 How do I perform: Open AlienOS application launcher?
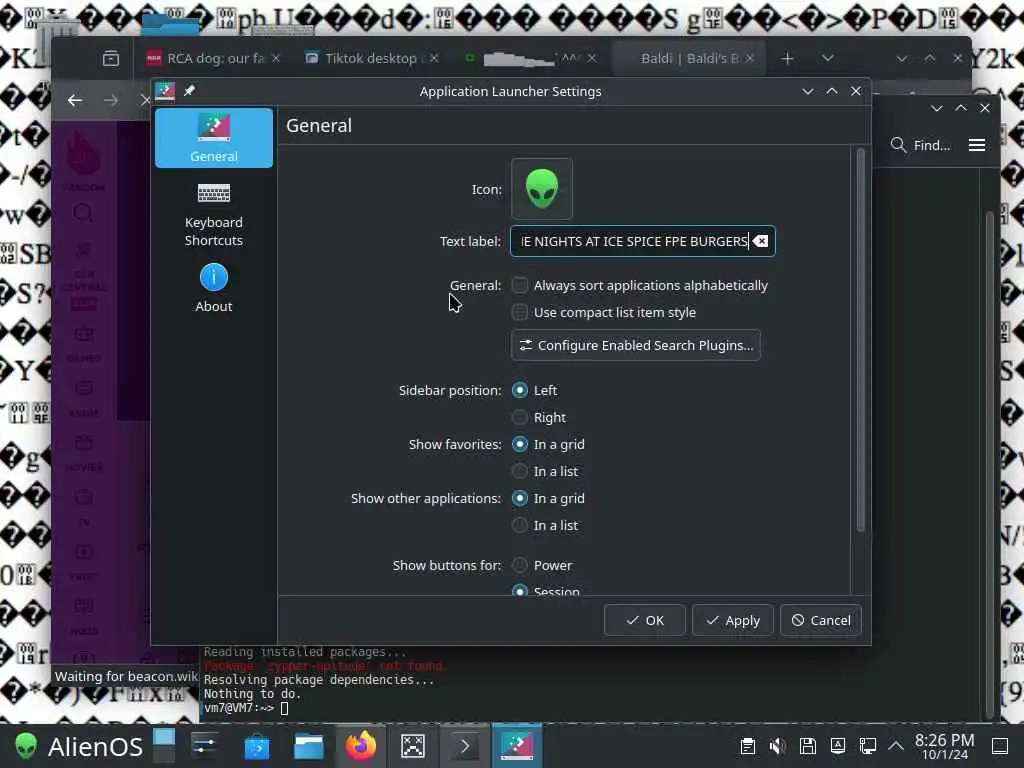click(78, 746)
